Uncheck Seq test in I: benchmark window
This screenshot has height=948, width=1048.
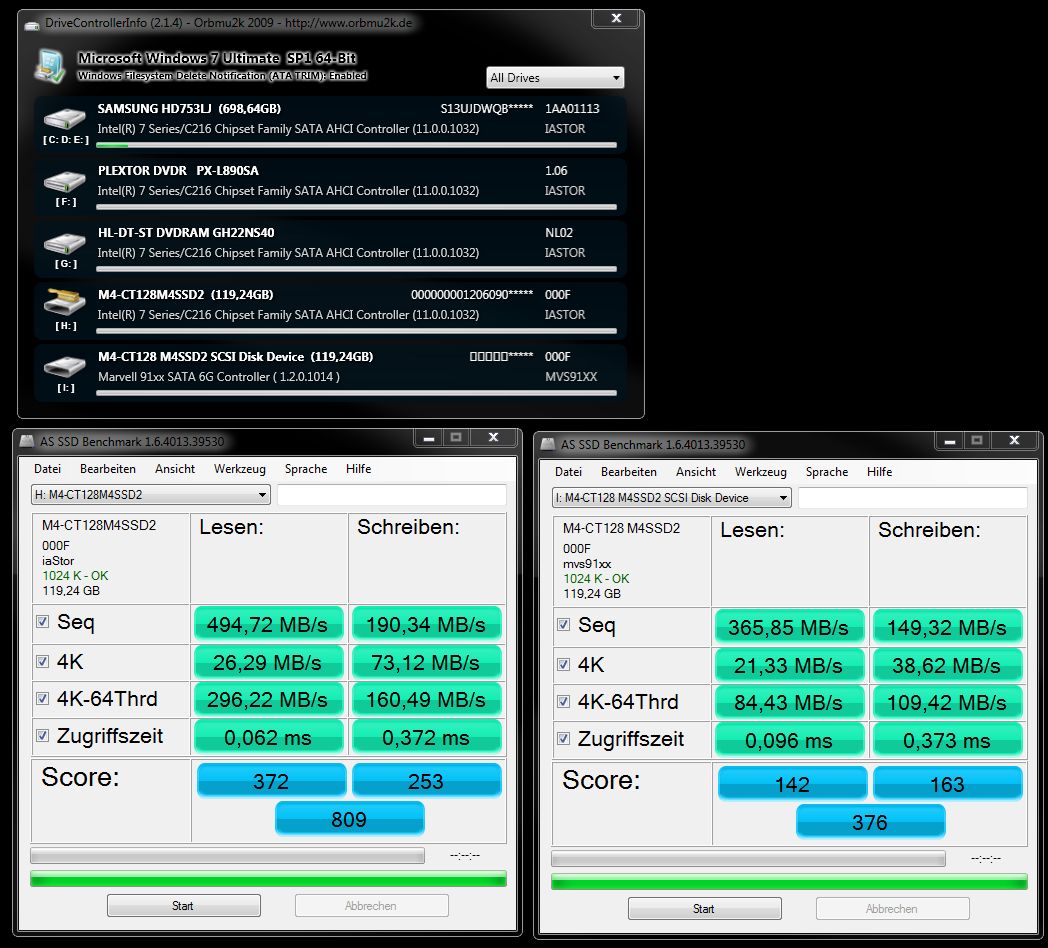pos(563,624)
